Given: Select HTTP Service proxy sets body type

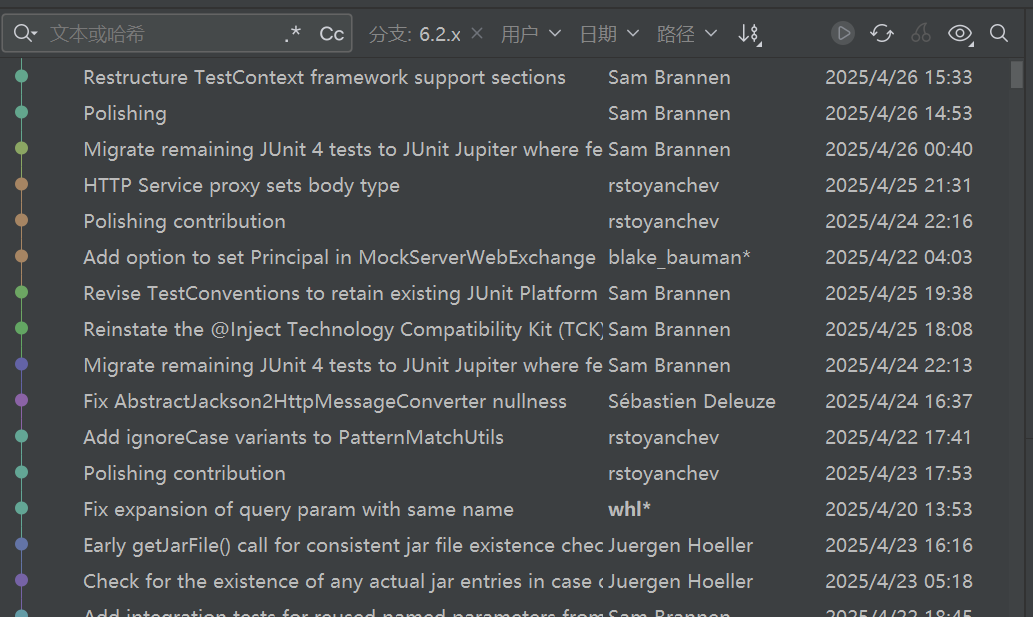Looking at the screenshot, I should coord(241,185).
